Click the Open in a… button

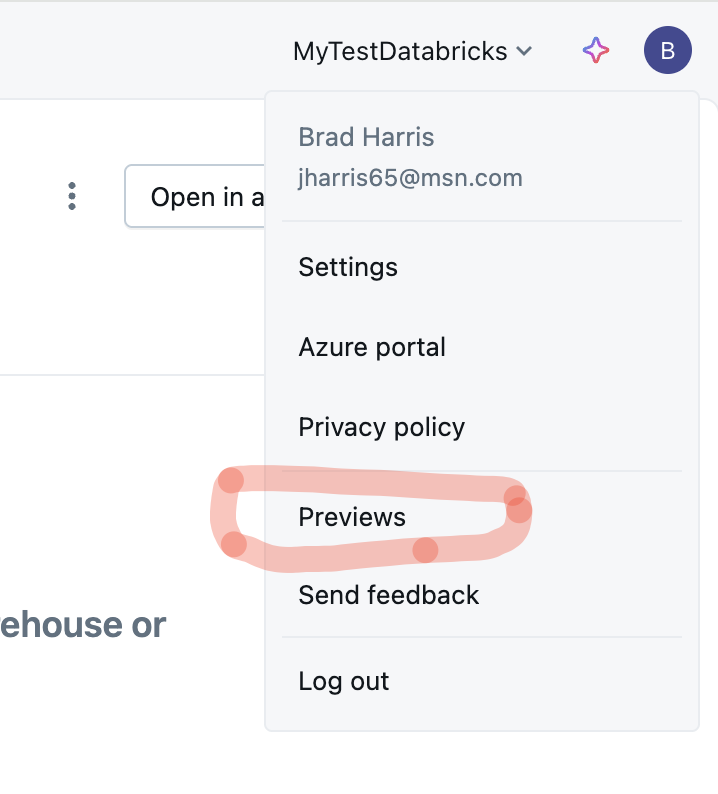(195, 196)
